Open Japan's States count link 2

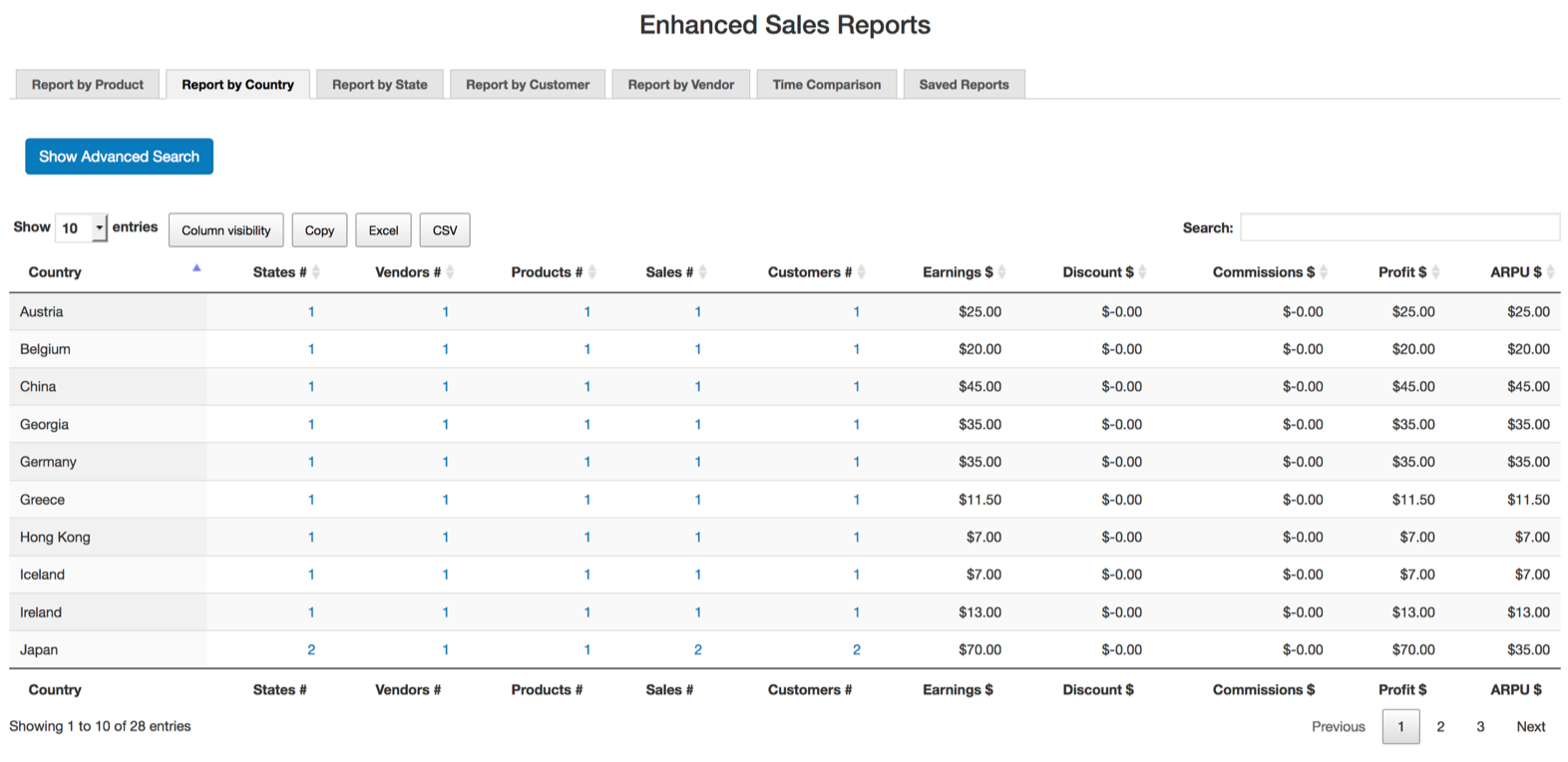311,650
